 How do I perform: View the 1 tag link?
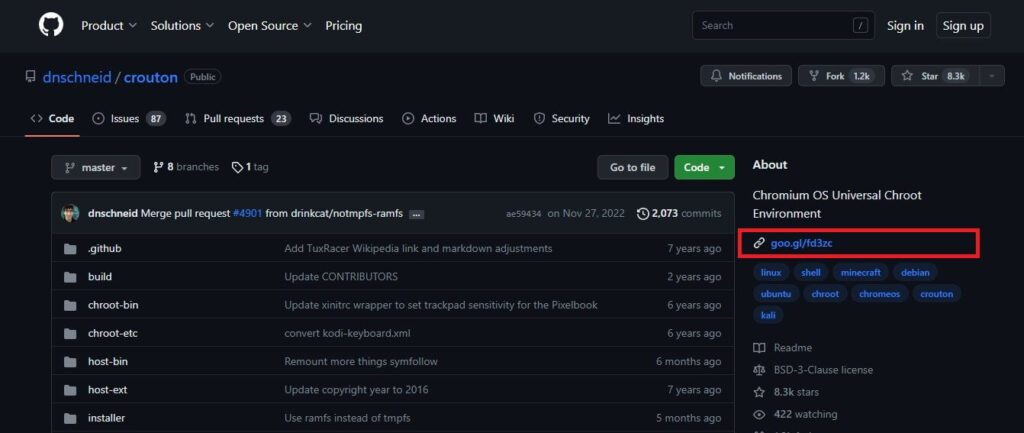(250, 167)
